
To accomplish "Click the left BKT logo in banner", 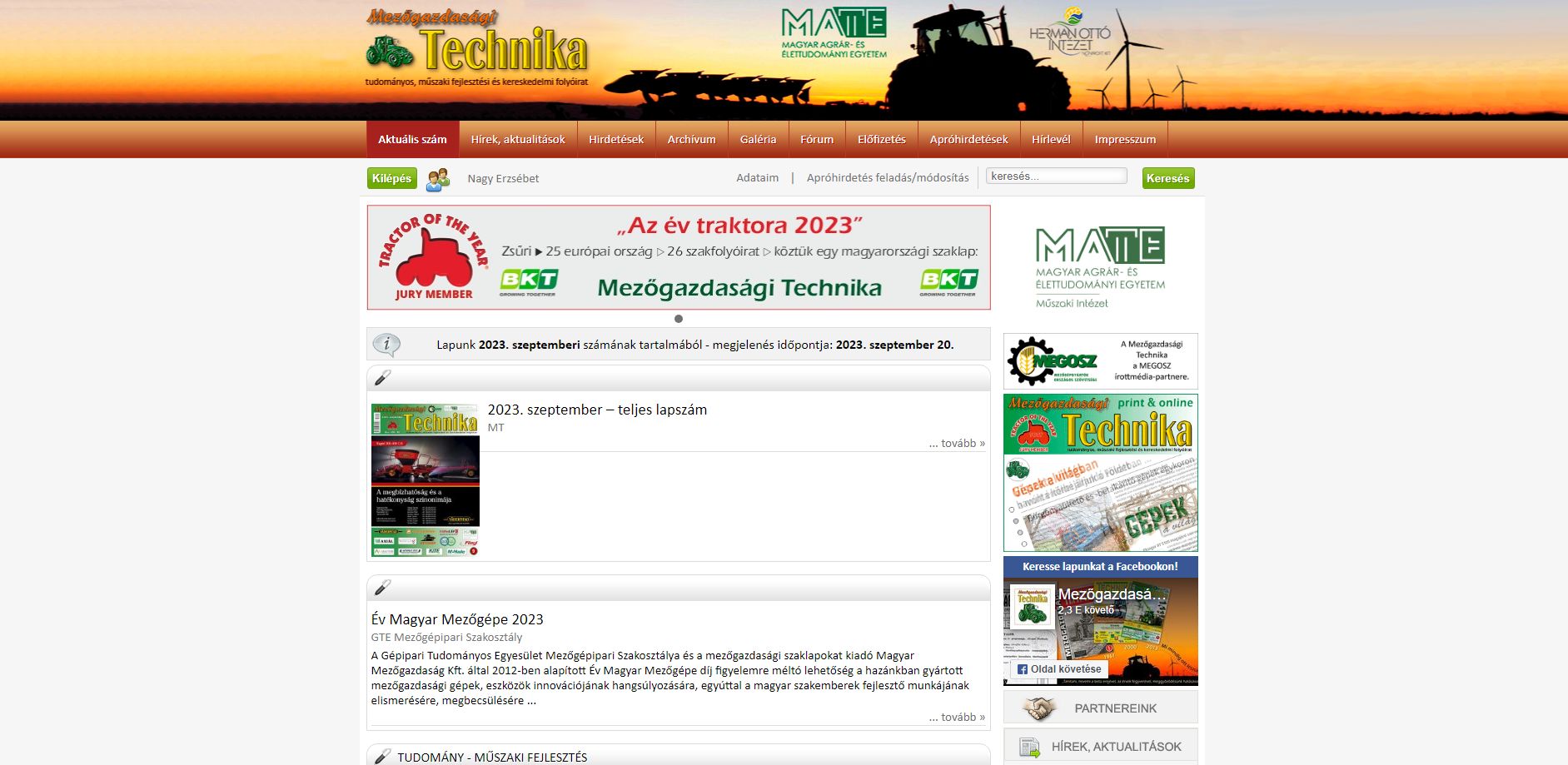I will tap(528, 282).
